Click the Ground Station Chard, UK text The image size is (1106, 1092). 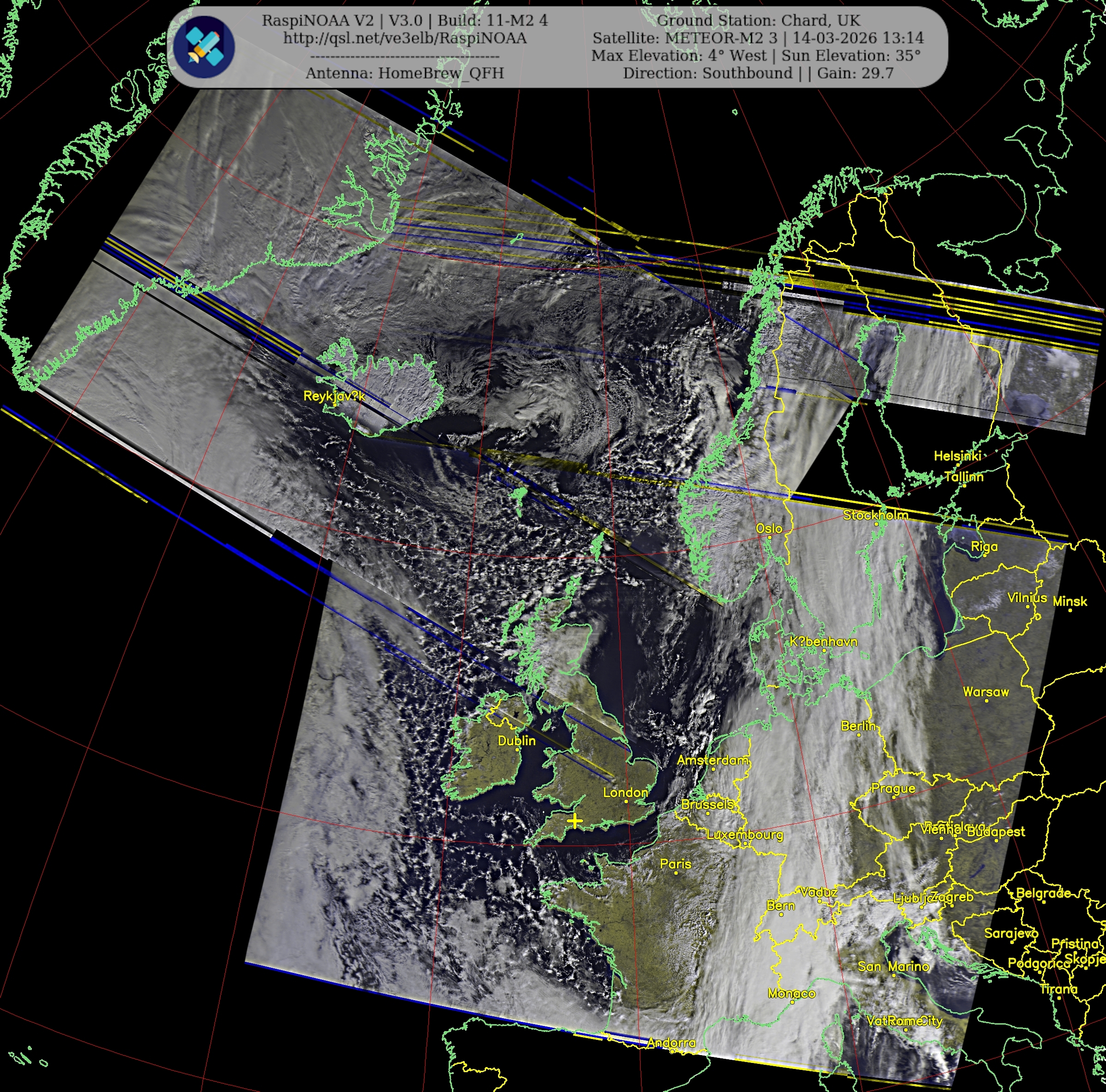coord(758,21)
